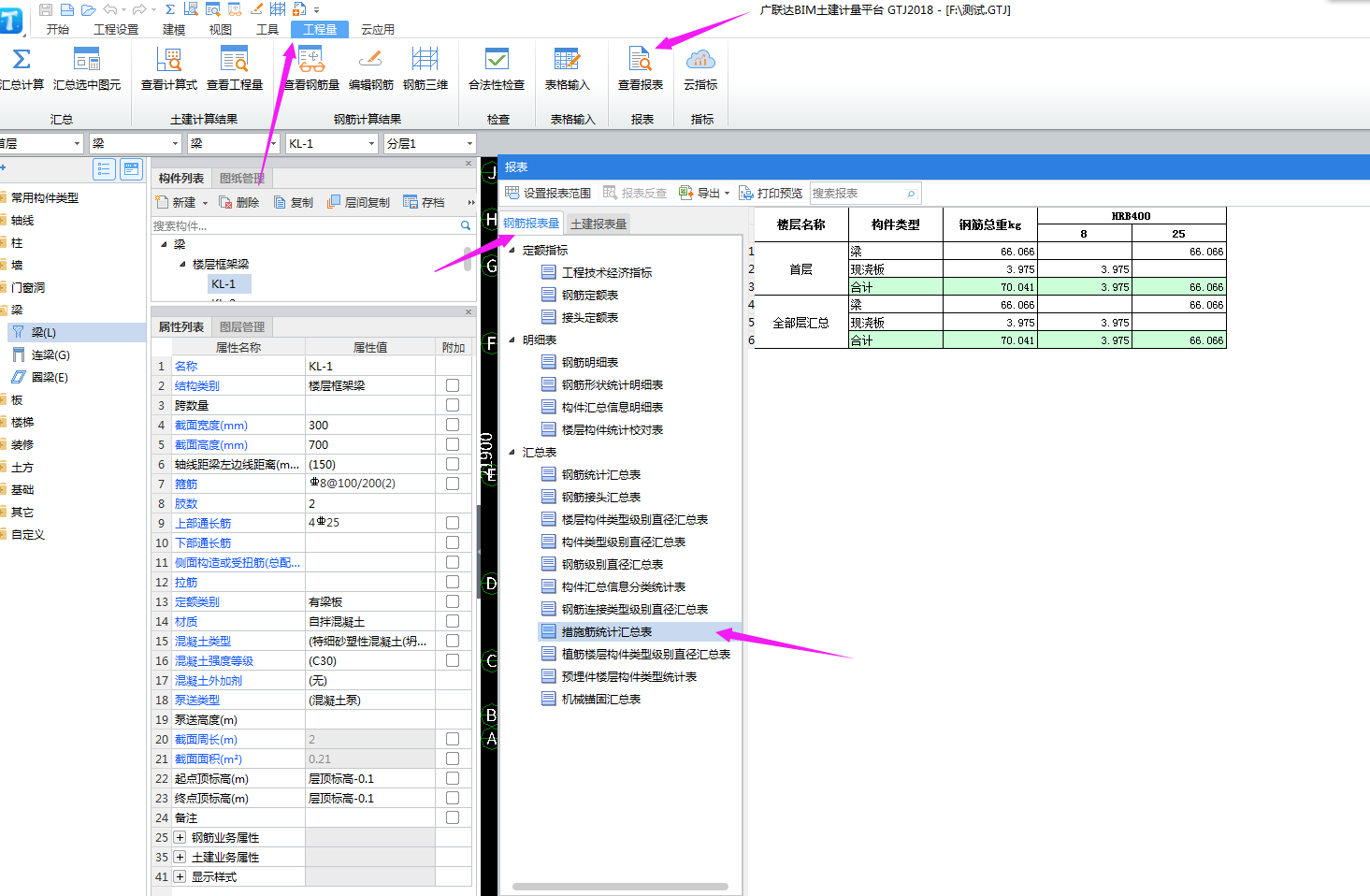Tick 附加 checkbox for 截面宽度(mm)
This screenshot has height=896, width=1370.
pos(453,425)
